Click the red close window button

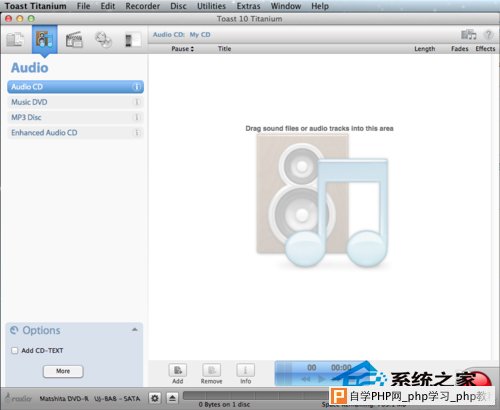[x=9, y=19]
